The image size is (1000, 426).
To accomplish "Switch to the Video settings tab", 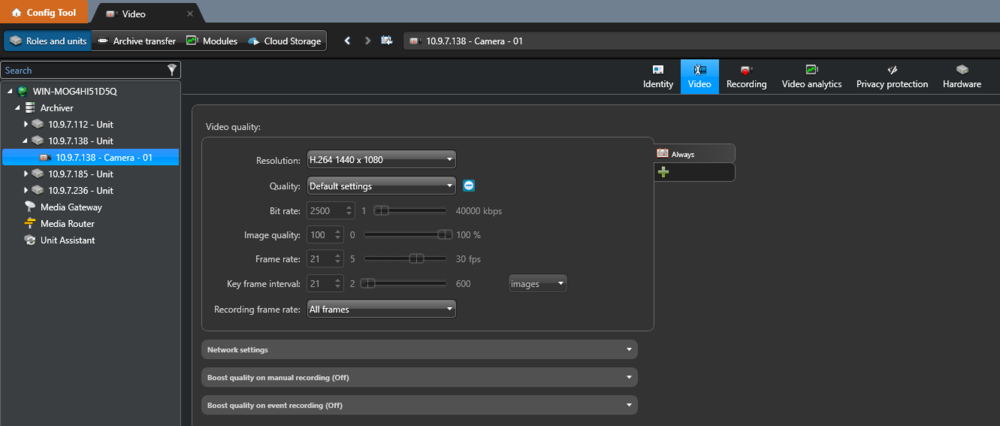I will [700, 77].
